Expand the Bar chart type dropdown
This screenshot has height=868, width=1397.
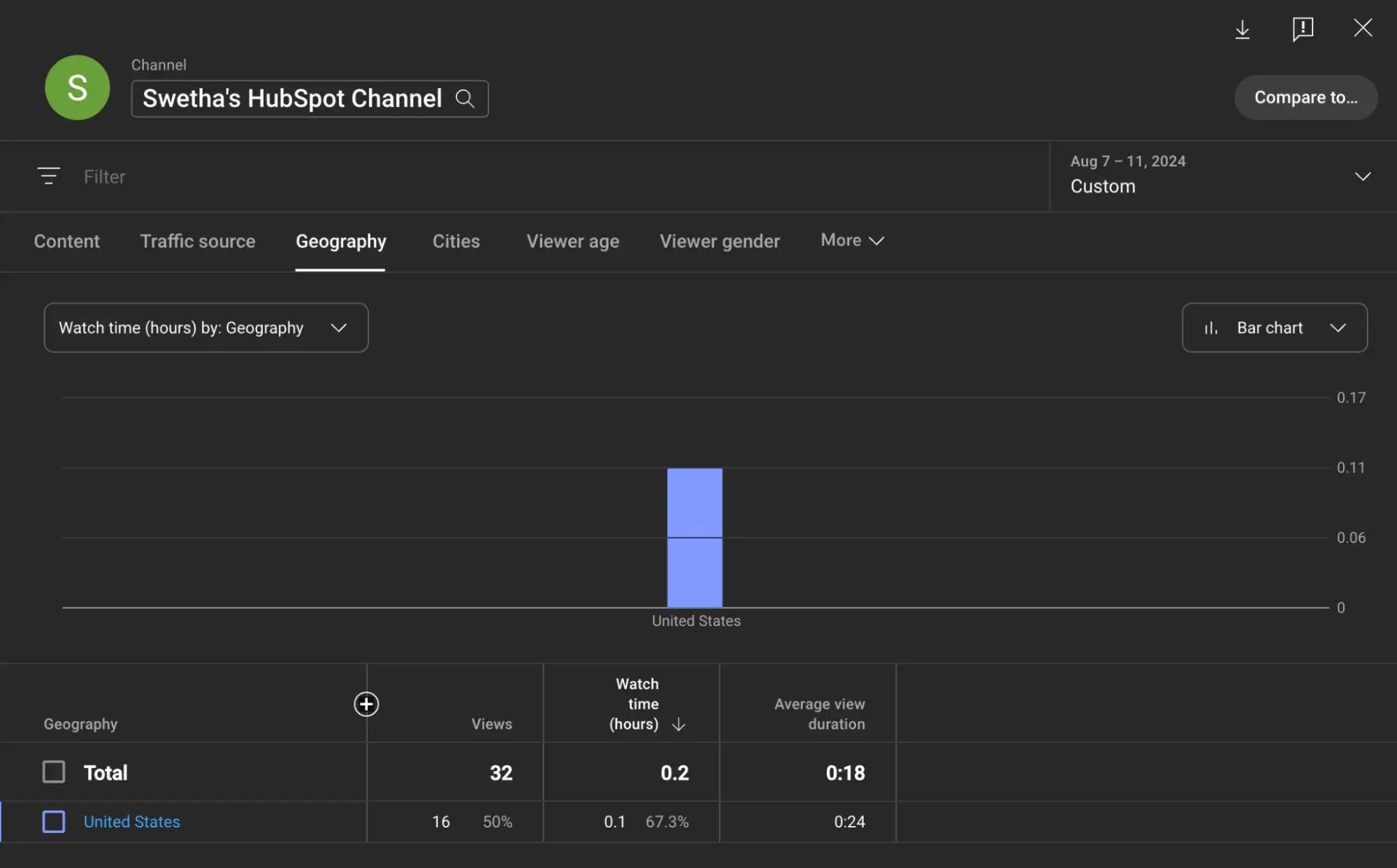click(x=1275, y=327)
